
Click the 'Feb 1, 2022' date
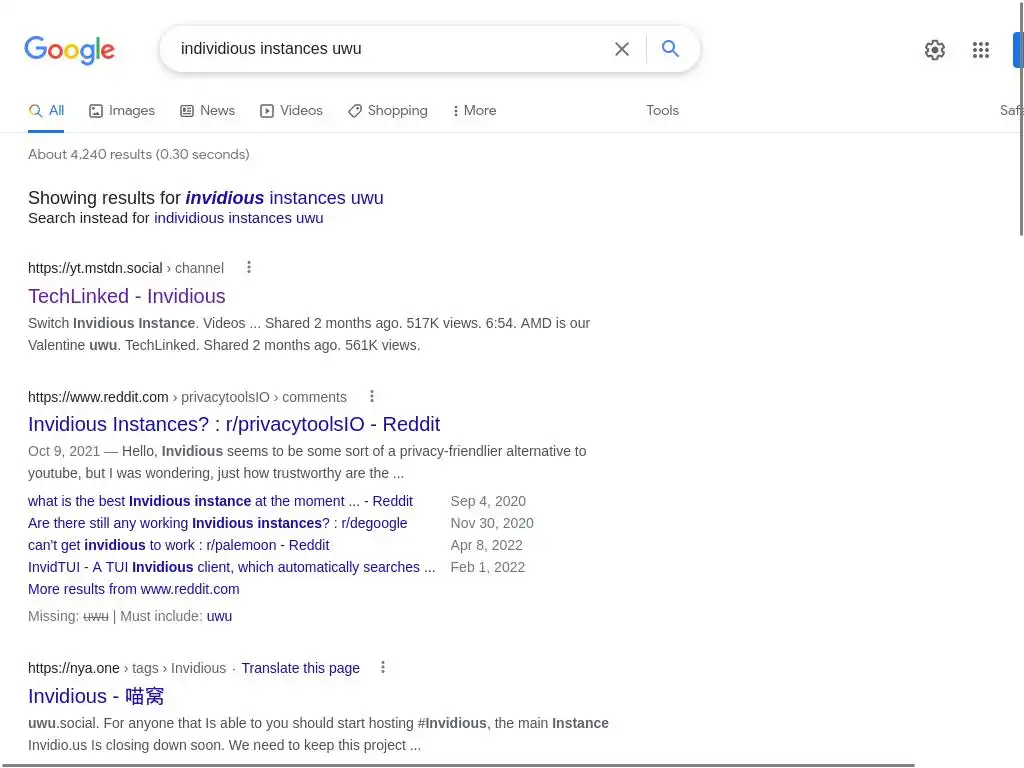pyautogui.click(x=488, y=567)
